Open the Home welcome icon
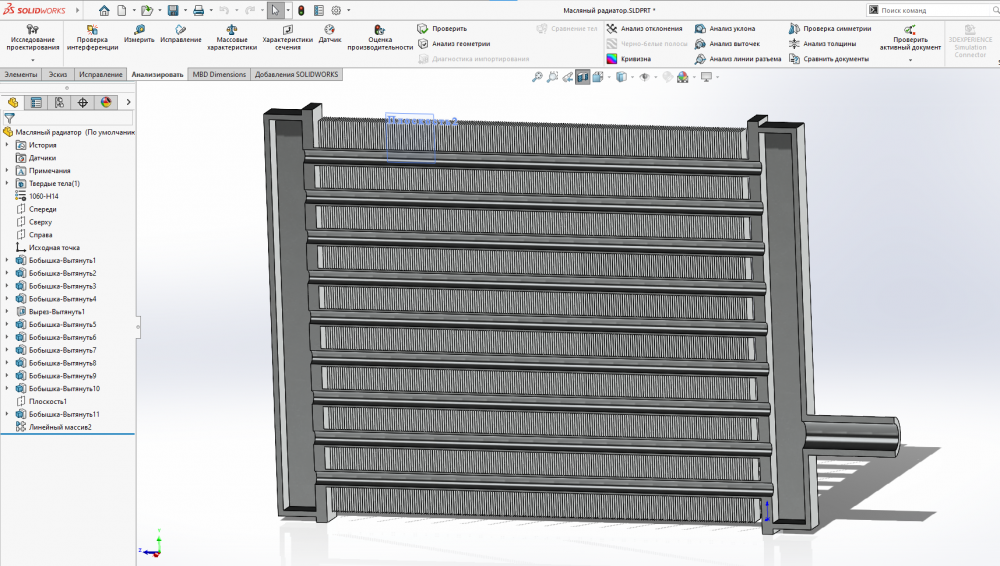The width and height of the screenshot is (1000, 566). 104,10
